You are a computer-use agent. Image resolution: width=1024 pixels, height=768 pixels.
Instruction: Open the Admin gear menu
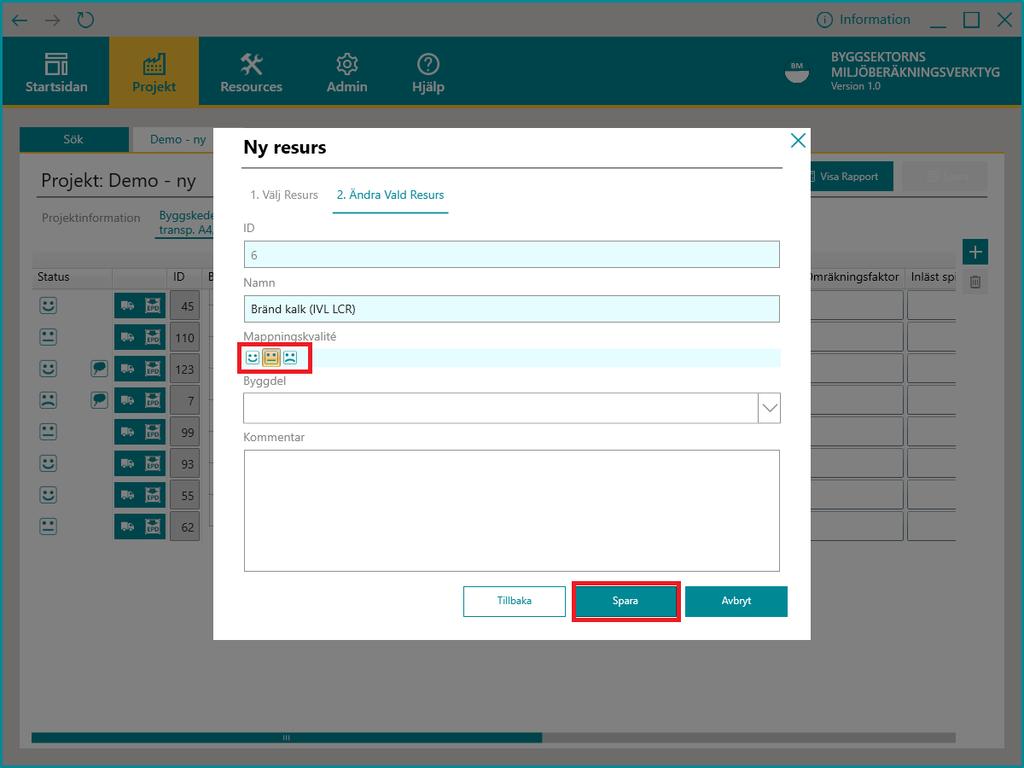click(x=347, y=72)
